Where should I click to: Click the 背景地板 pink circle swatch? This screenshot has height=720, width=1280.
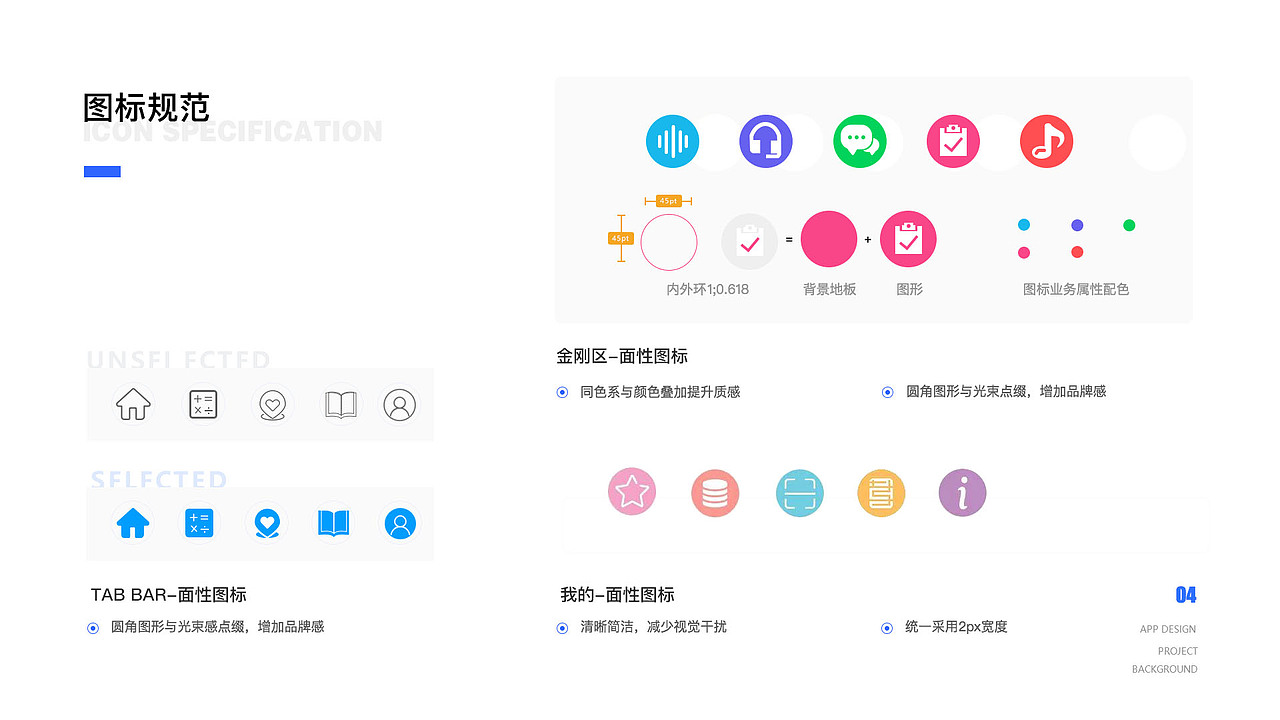[829, 239]
